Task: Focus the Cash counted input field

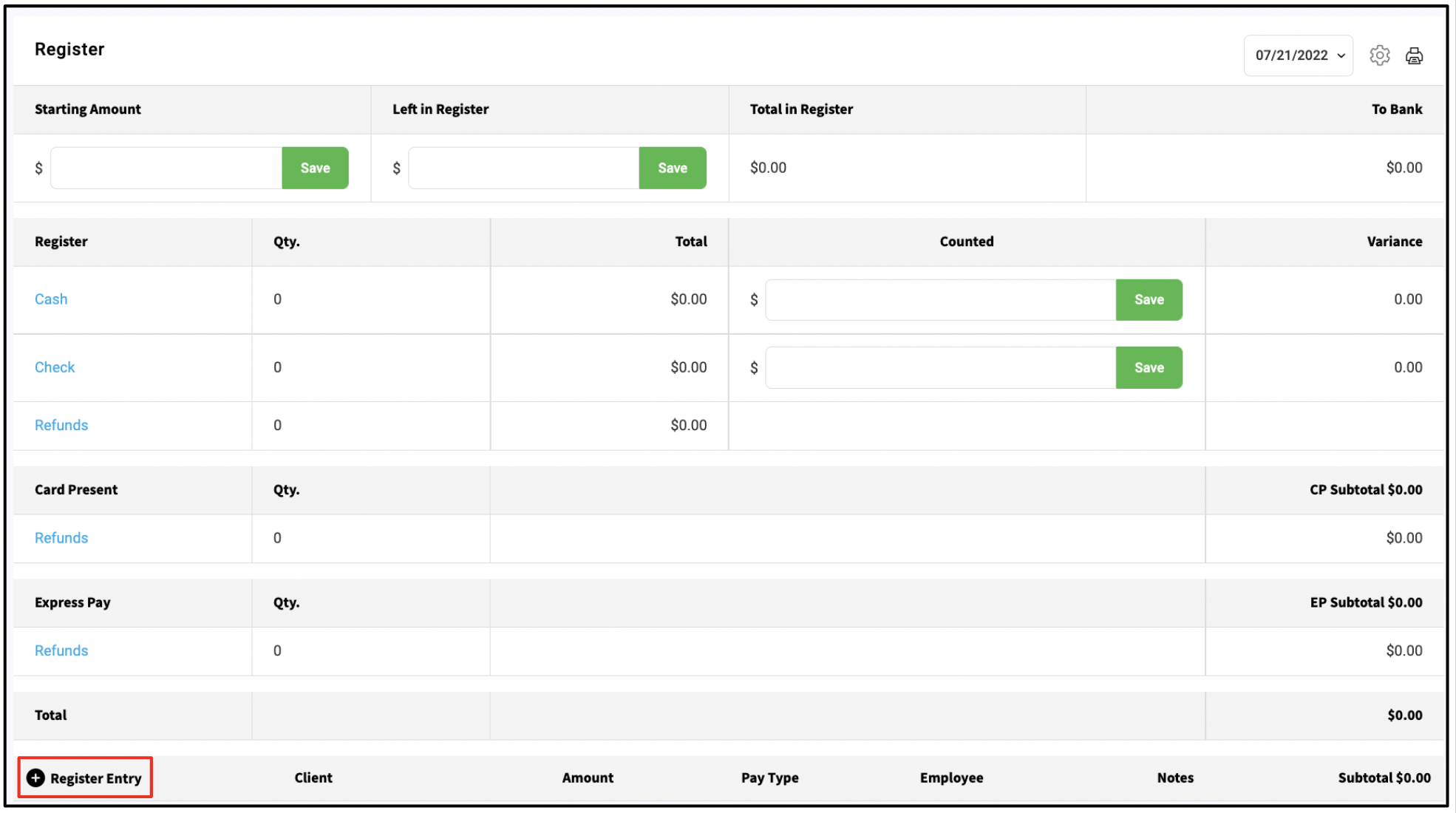Action: click(x=941, y=299)
